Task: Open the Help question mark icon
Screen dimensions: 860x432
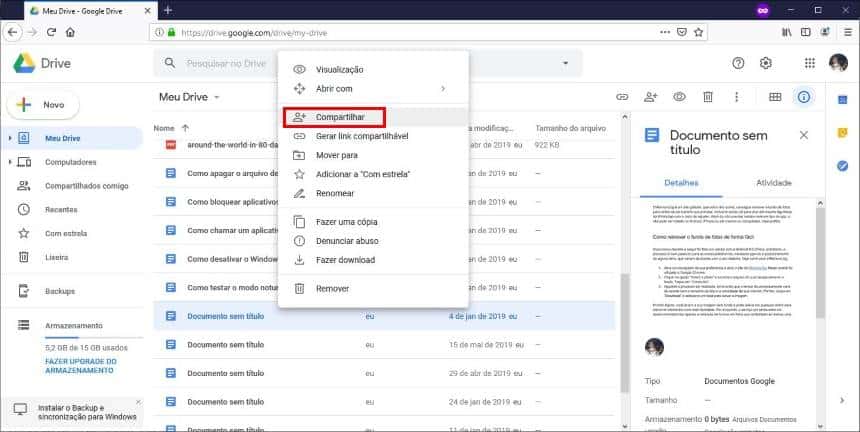Action: point(738,63)
